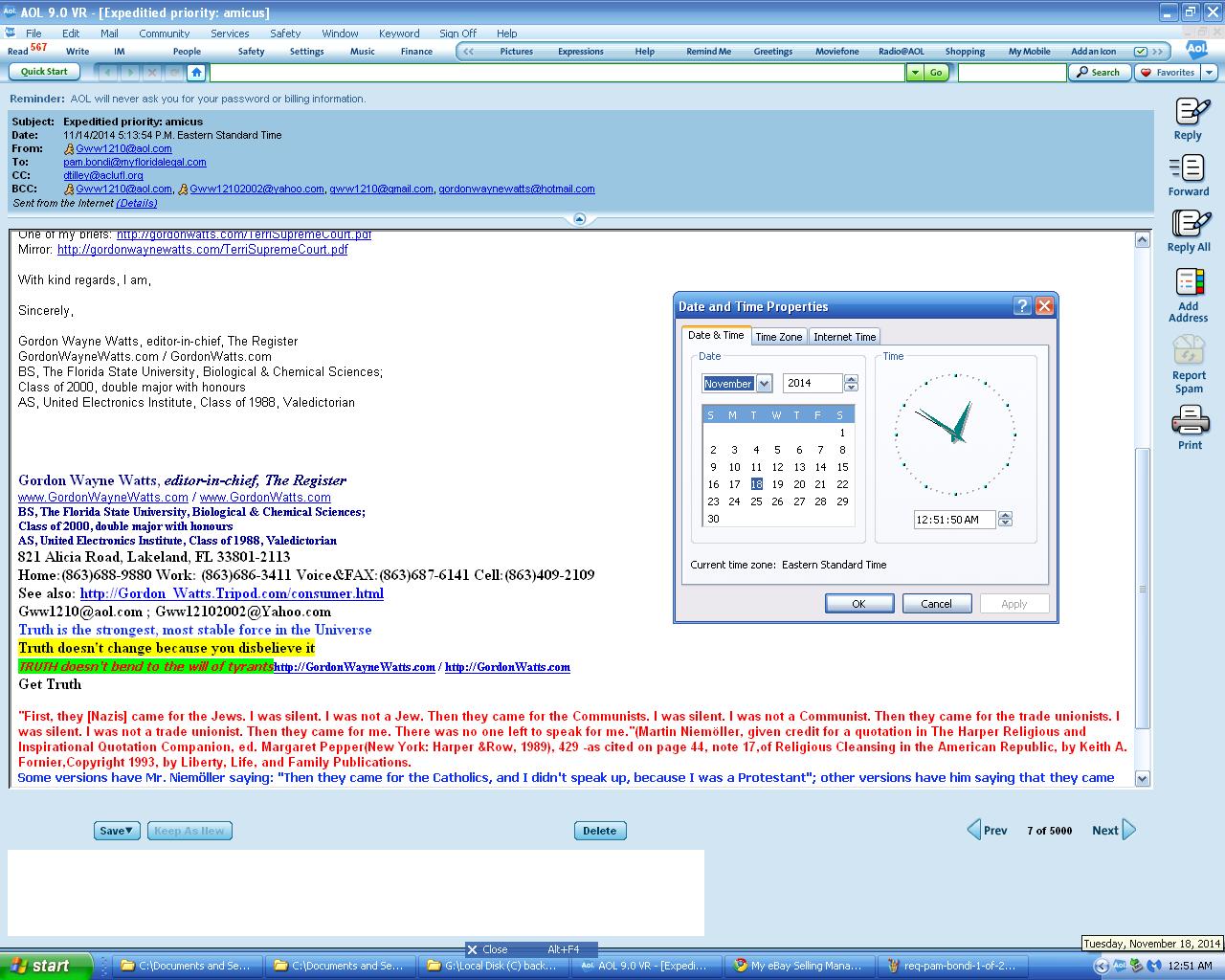Click the (Details) link in email header
This screenshot has height=980, width=1225.
click(x=137, y=203)
